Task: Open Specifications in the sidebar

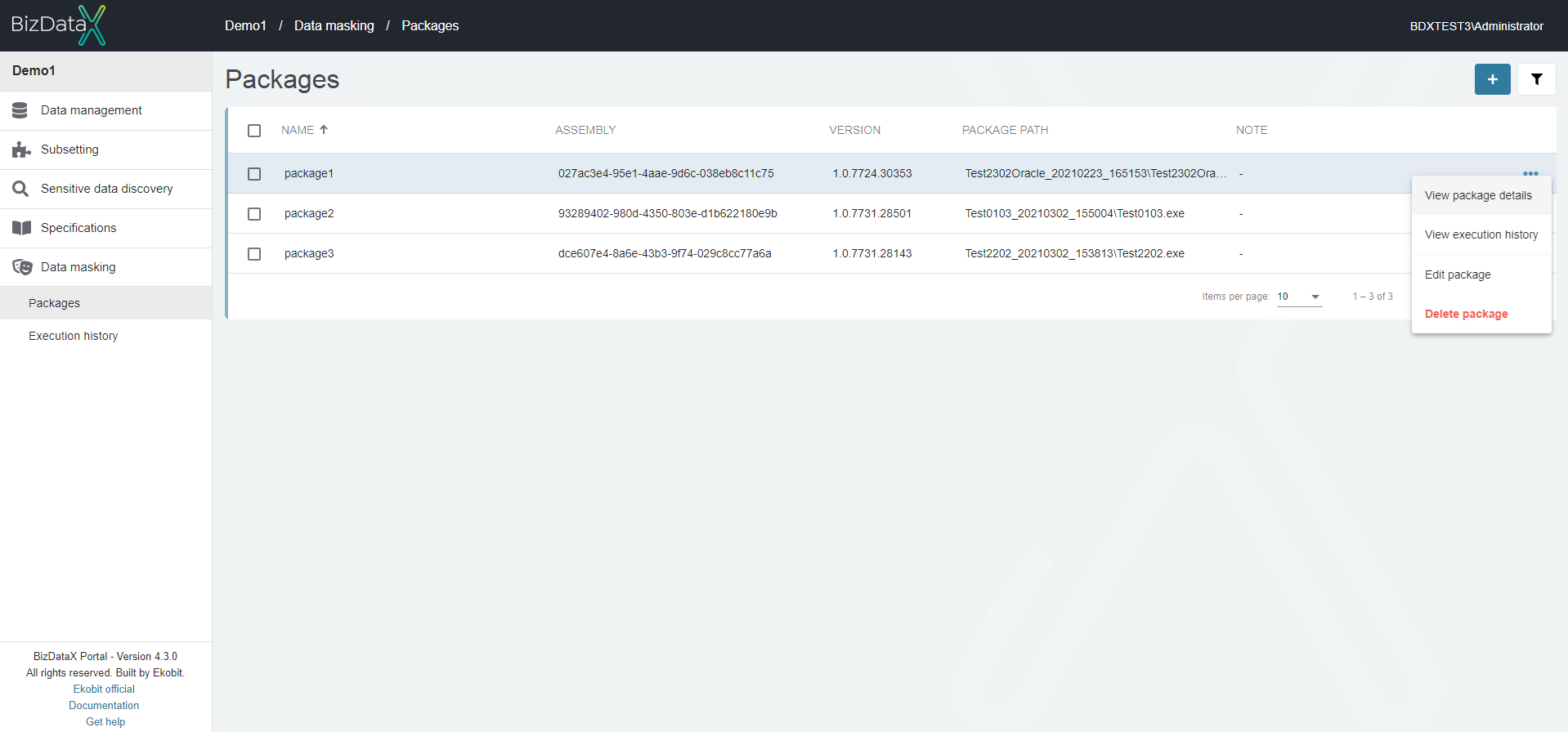Action: click(105, 228)
